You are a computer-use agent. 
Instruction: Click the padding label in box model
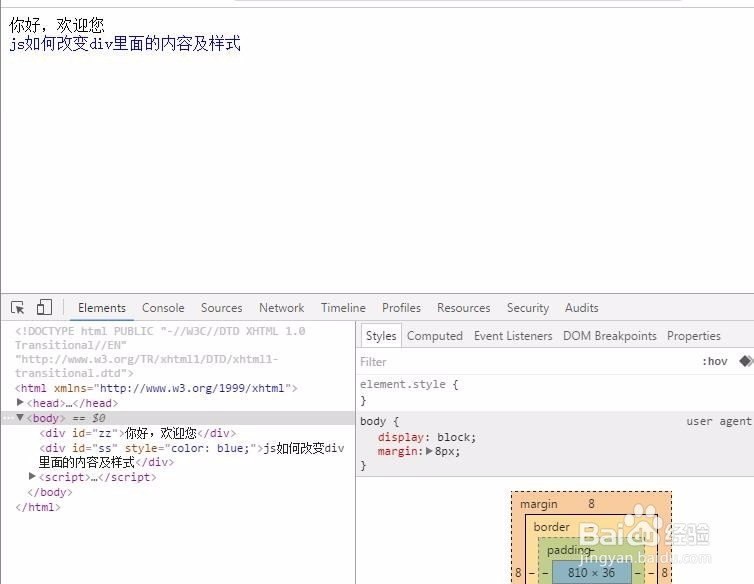(x=569, y=550)
